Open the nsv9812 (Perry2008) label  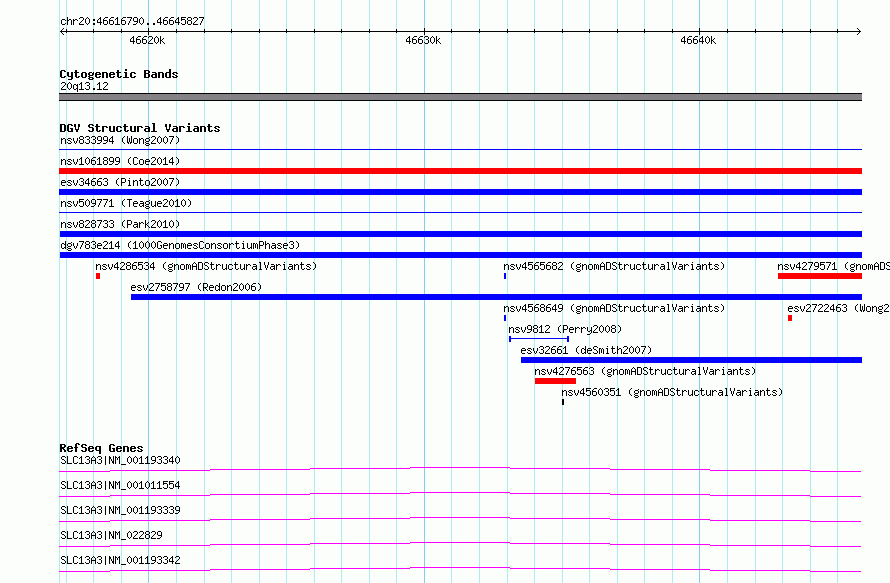point(565,329)
